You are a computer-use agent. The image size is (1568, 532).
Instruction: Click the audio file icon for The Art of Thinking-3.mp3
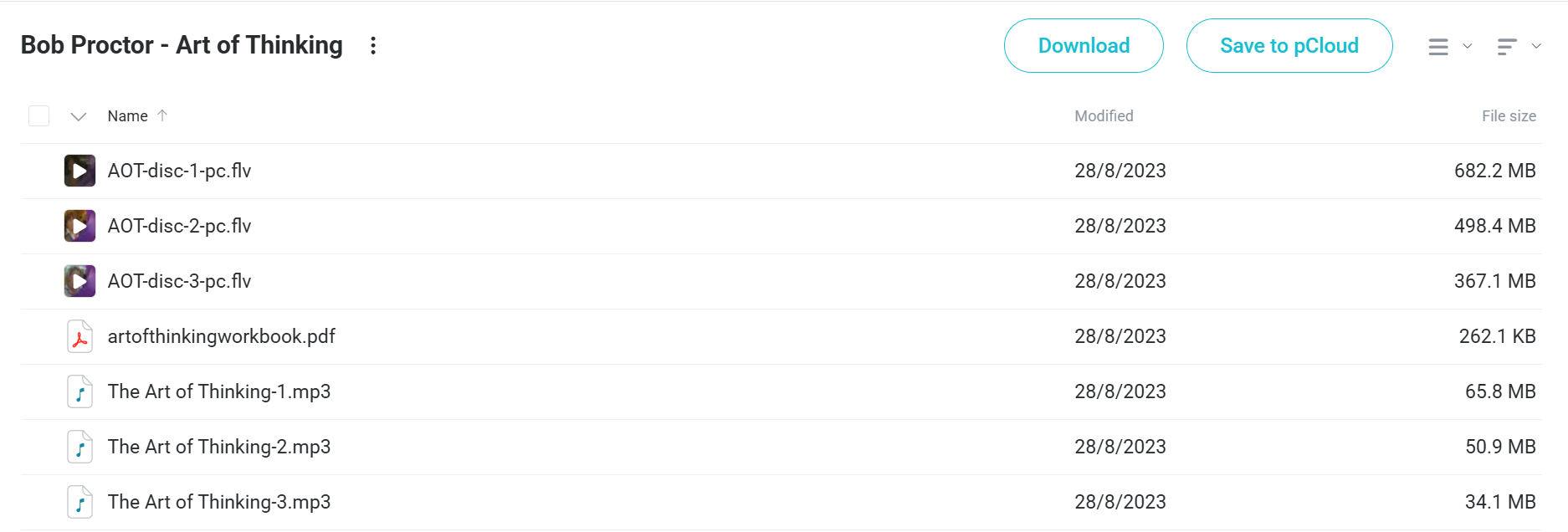pyautogui.click(x=79, y=502)
